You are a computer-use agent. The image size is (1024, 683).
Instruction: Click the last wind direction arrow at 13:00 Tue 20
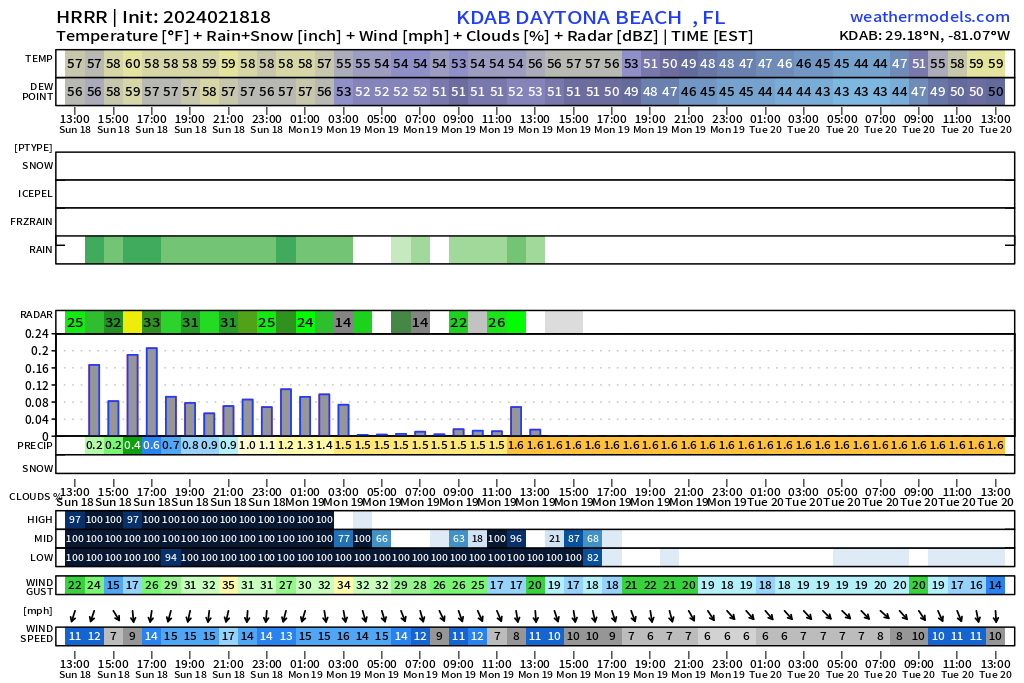tap(995, 616)
